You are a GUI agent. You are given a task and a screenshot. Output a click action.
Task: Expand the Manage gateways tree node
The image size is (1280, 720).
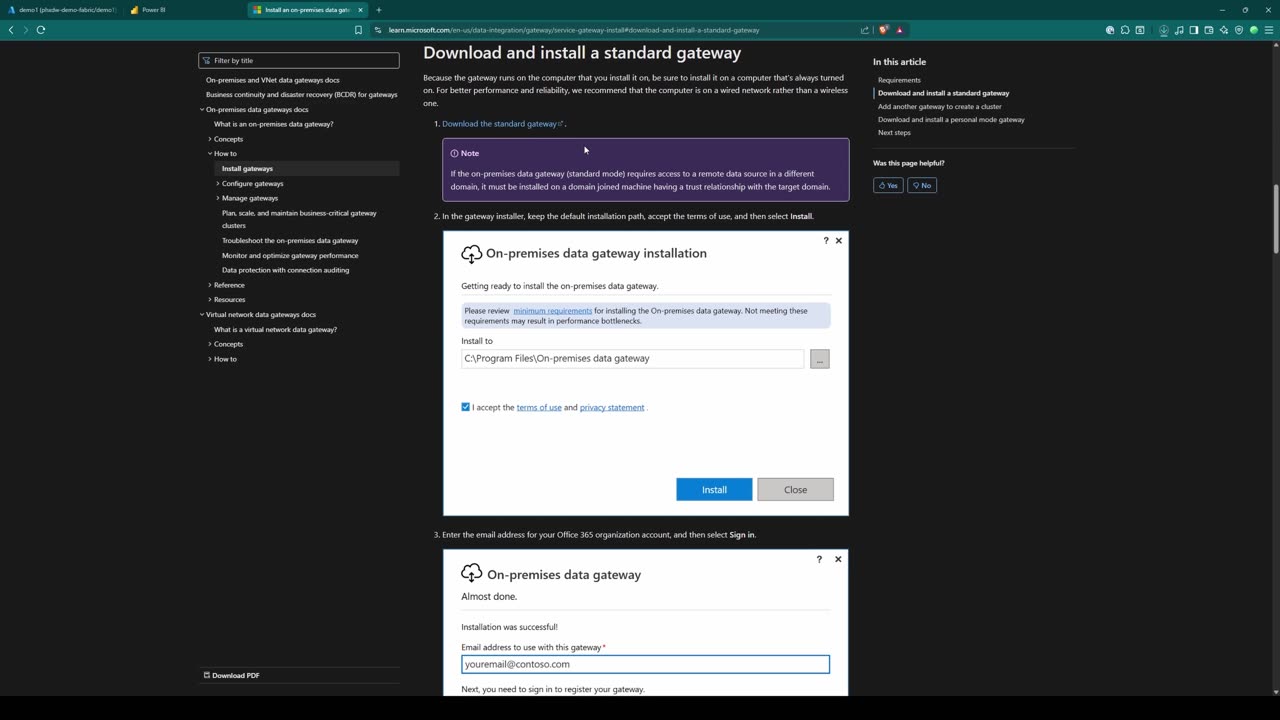pos(218,198)
